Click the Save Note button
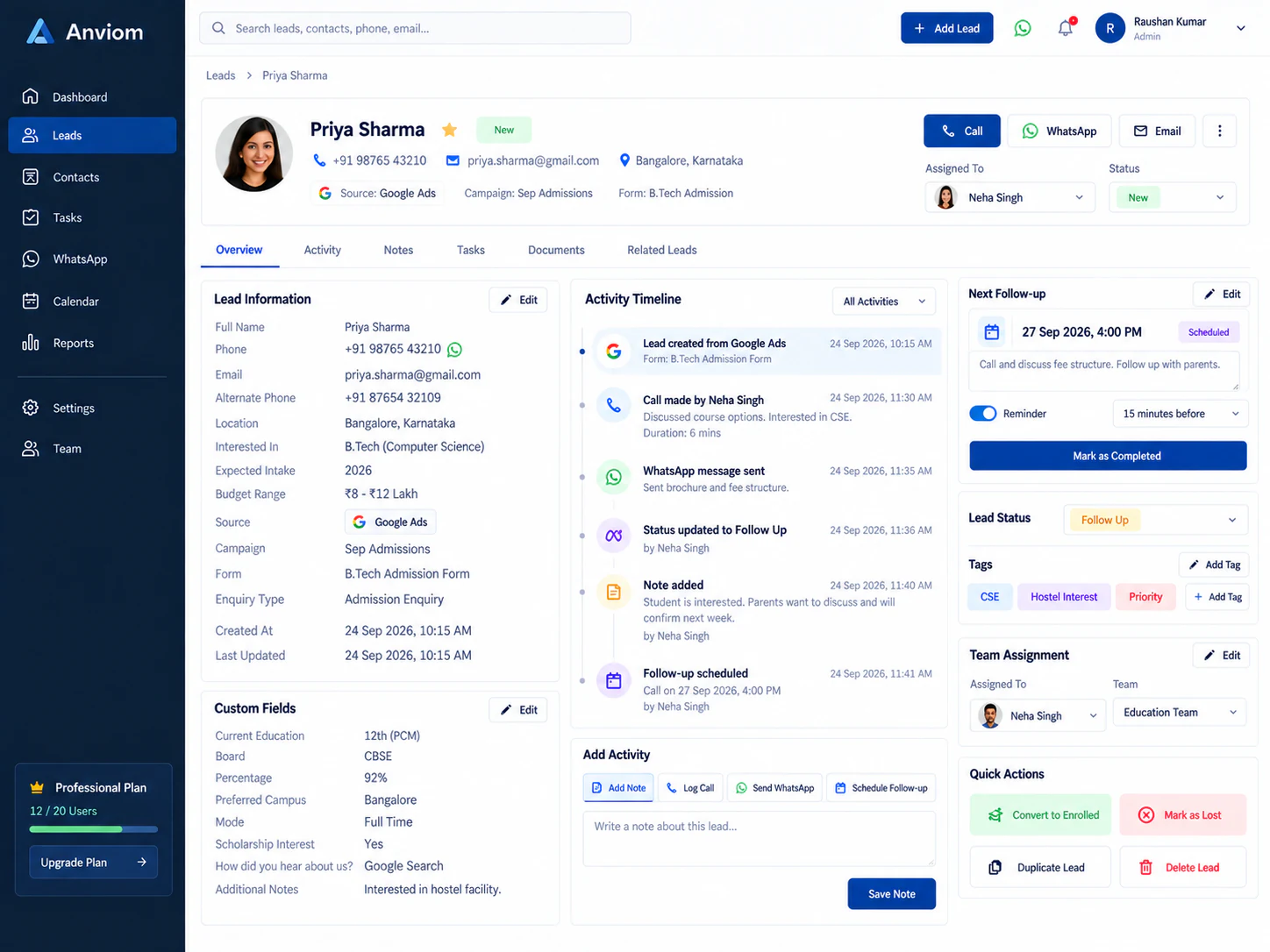Viewport: 1270px width, 952px height. pyautogui.click(x=892, y=894)
